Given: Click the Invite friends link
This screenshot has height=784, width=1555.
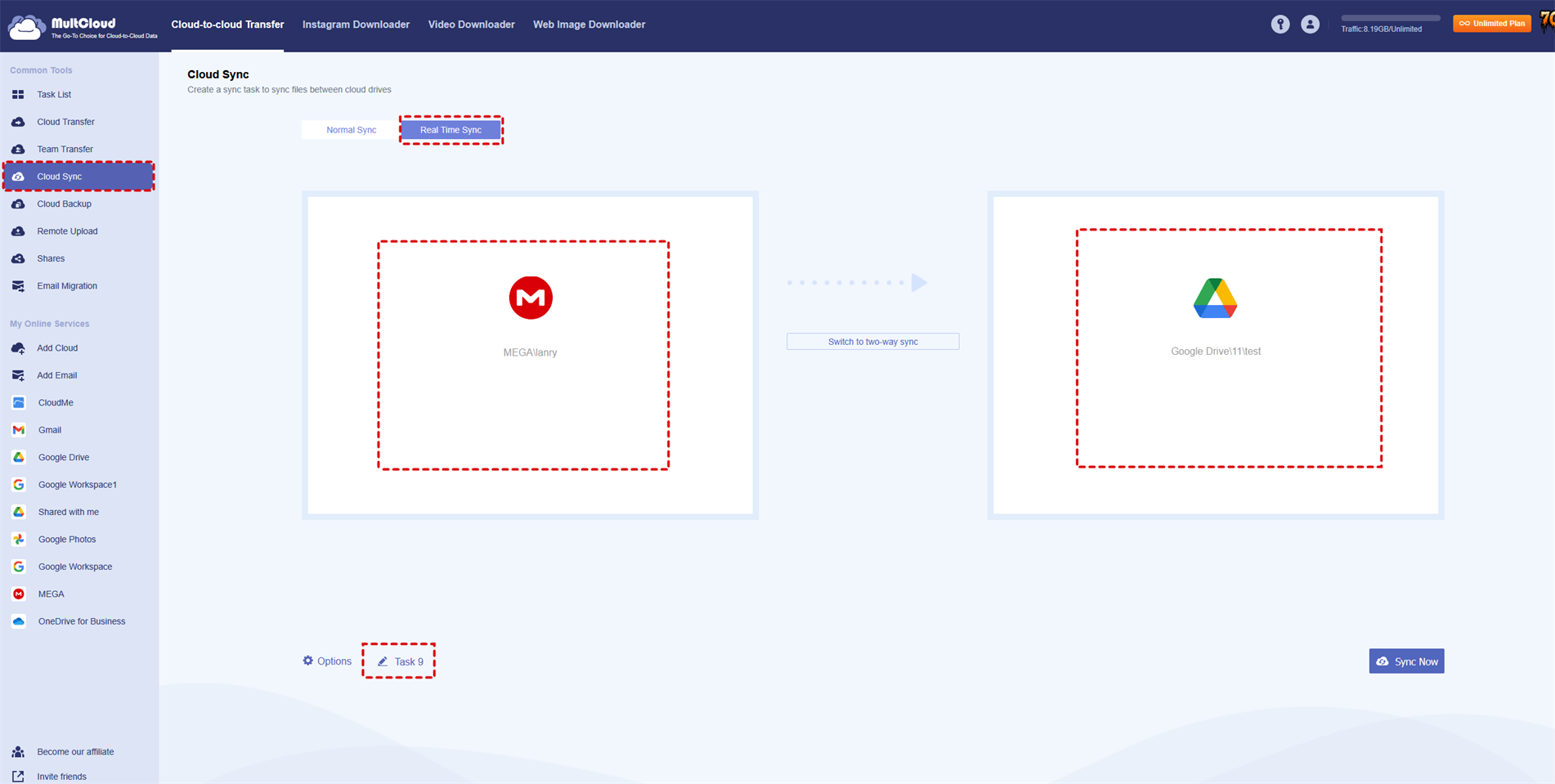Looking at the screenshot, I should [x=61, y=777].
